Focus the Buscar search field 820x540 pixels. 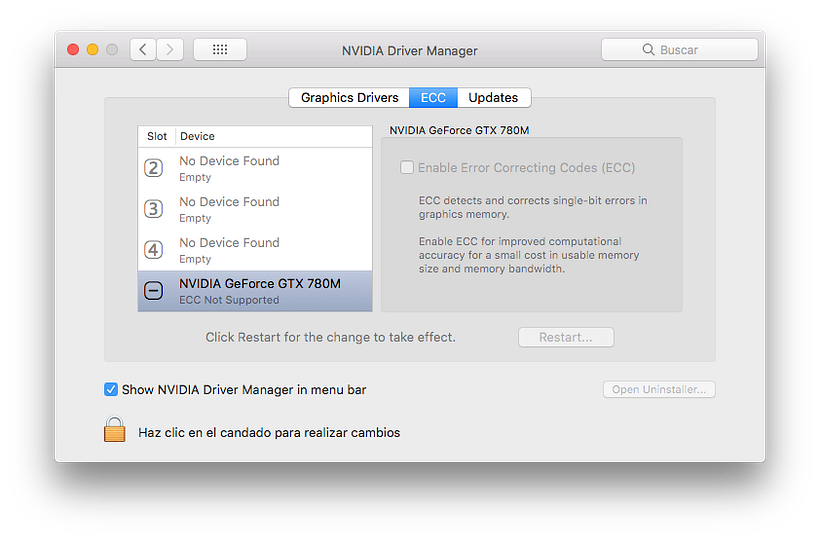[679, 50]
